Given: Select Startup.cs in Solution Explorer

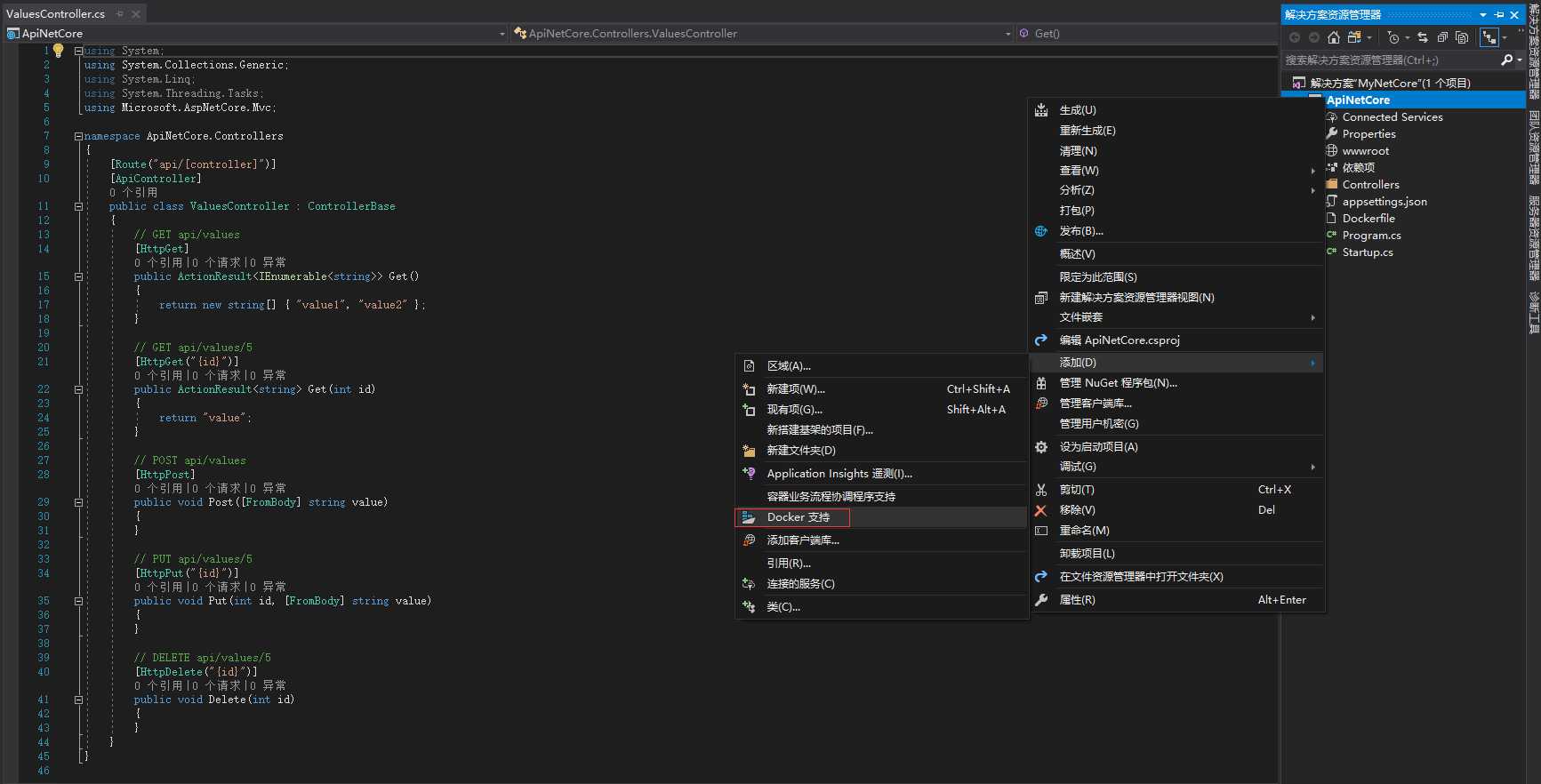Looking at the screenshot, I should pos(1368,252).
